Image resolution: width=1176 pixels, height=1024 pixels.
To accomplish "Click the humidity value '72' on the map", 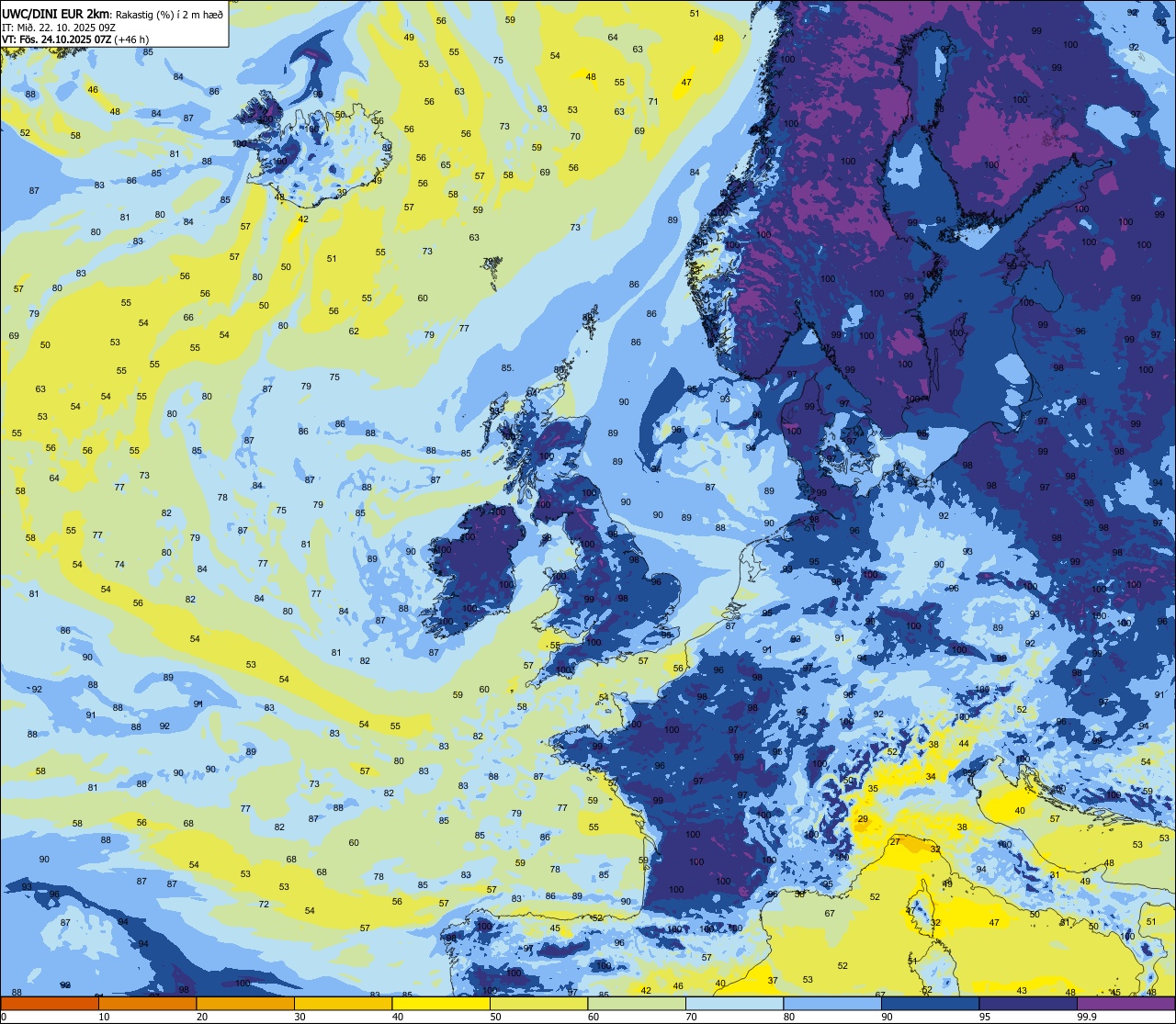I will [264, 905].
